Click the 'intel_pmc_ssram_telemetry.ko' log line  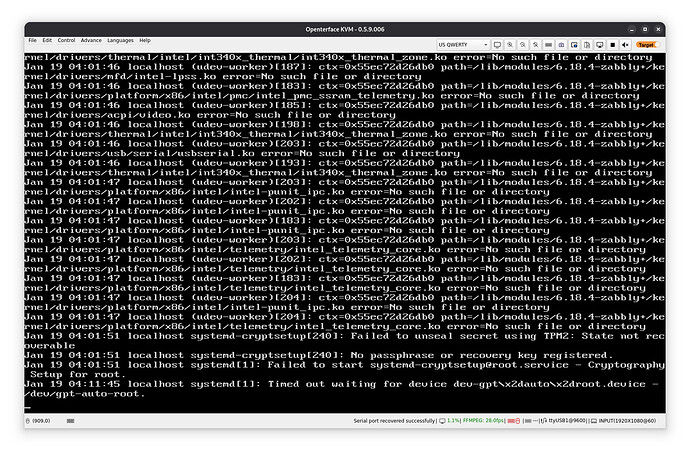coord(332,96)
